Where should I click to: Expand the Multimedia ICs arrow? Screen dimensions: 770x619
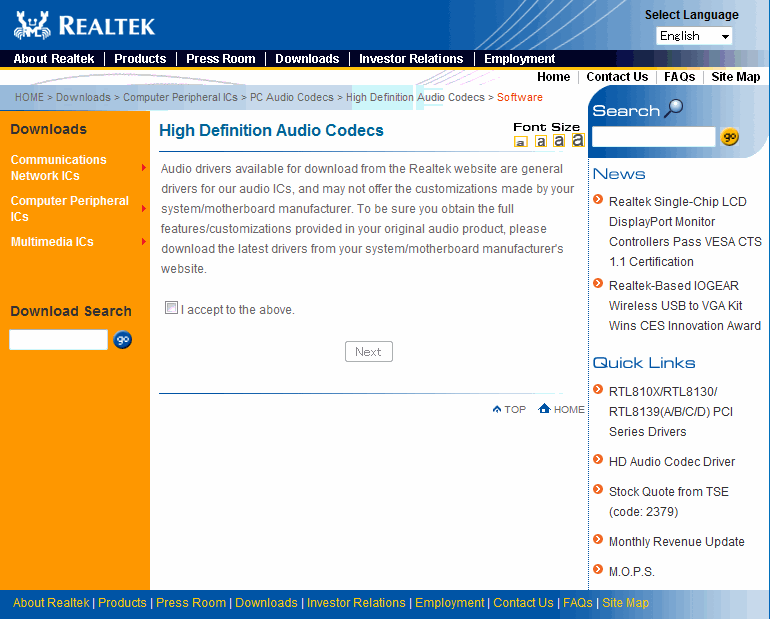pyautogui.click(x=144, y=242)
